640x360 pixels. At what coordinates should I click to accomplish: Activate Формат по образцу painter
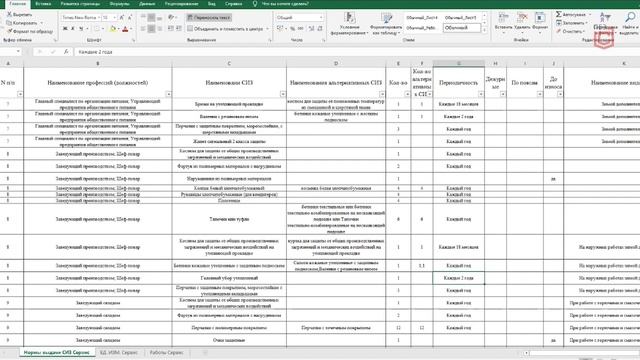29,31
